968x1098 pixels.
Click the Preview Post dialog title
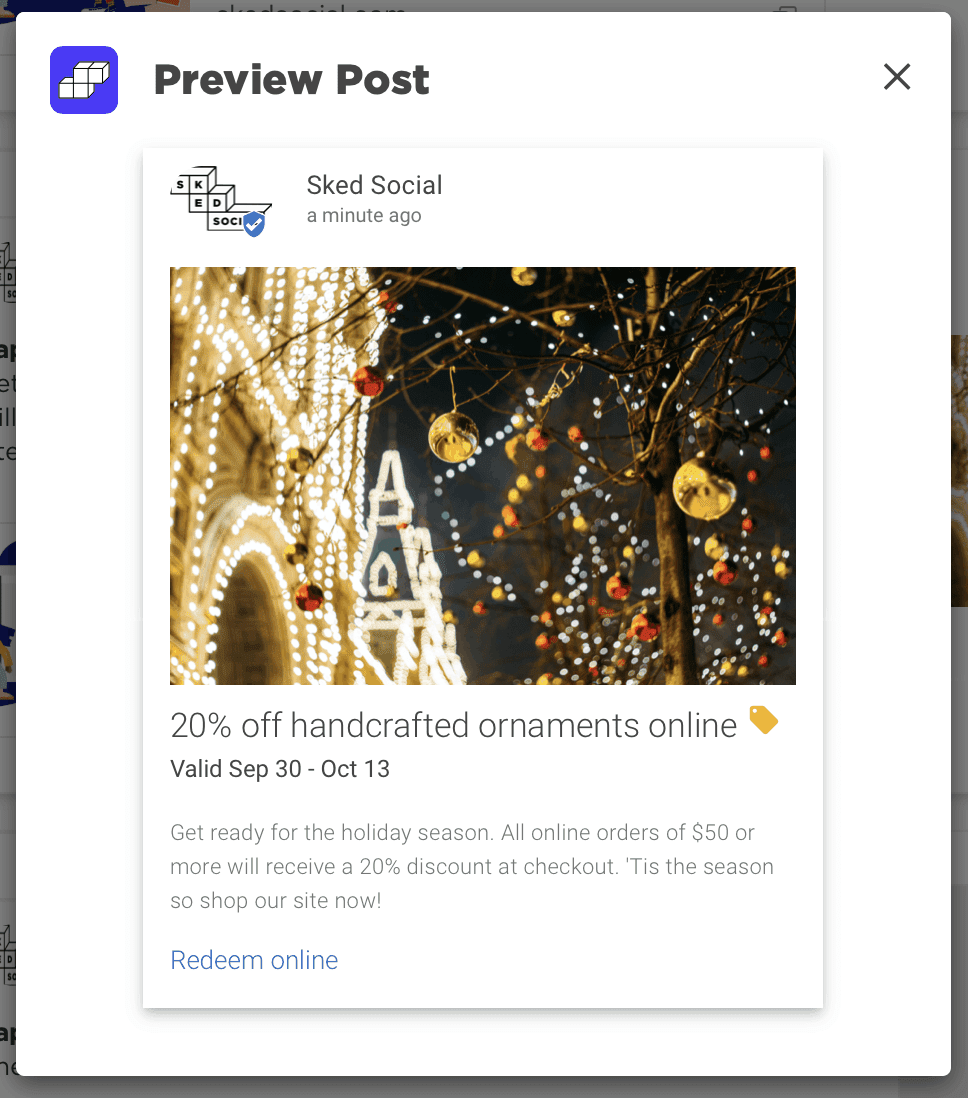[291, 80]
